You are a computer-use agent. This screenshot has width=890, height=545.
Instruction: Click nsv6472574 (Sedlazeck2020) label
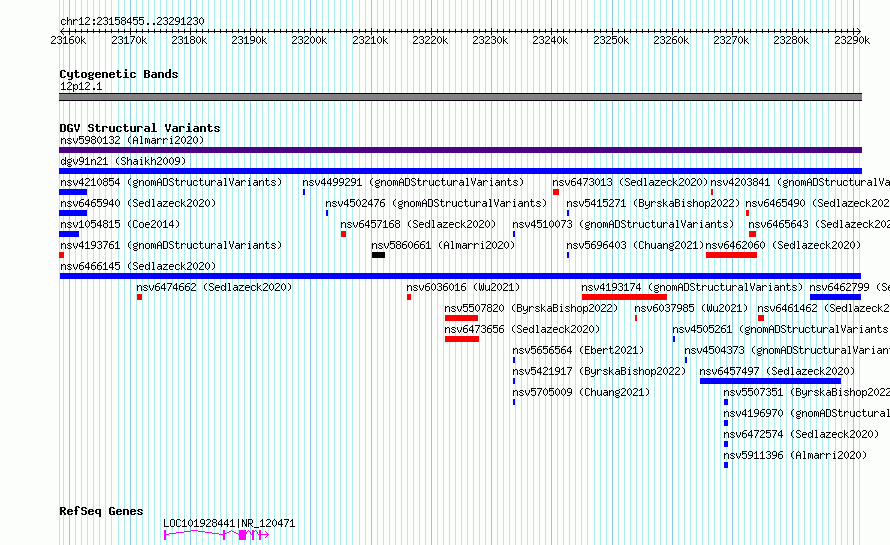coord(801,434)
